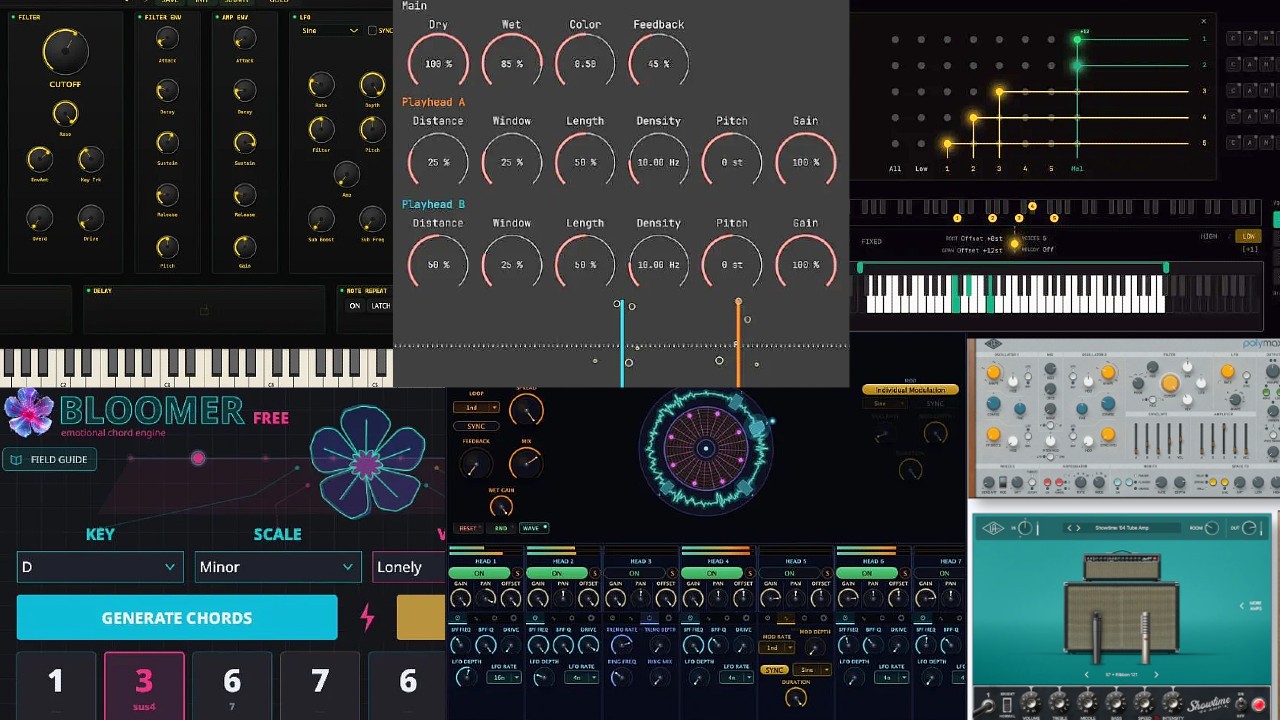Click the SYNC button under LOOP
1280x720 pixels.
point(476,426)
